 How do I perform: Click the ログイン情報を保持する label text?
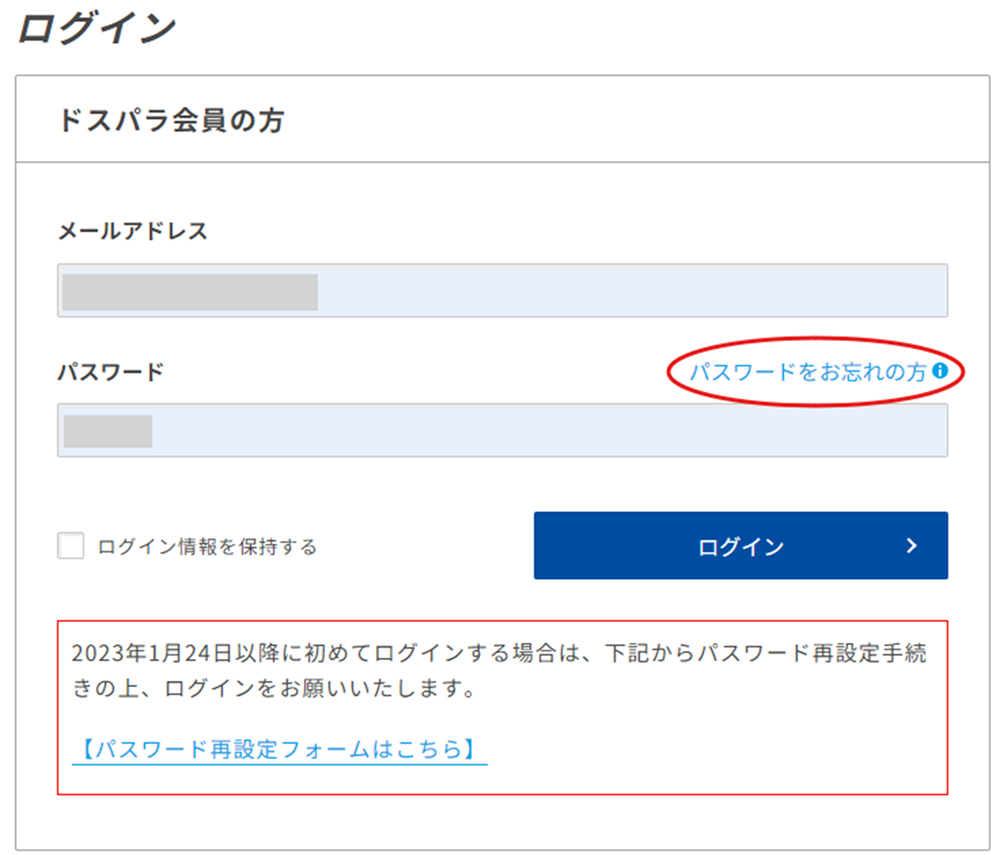click(207, 546)
